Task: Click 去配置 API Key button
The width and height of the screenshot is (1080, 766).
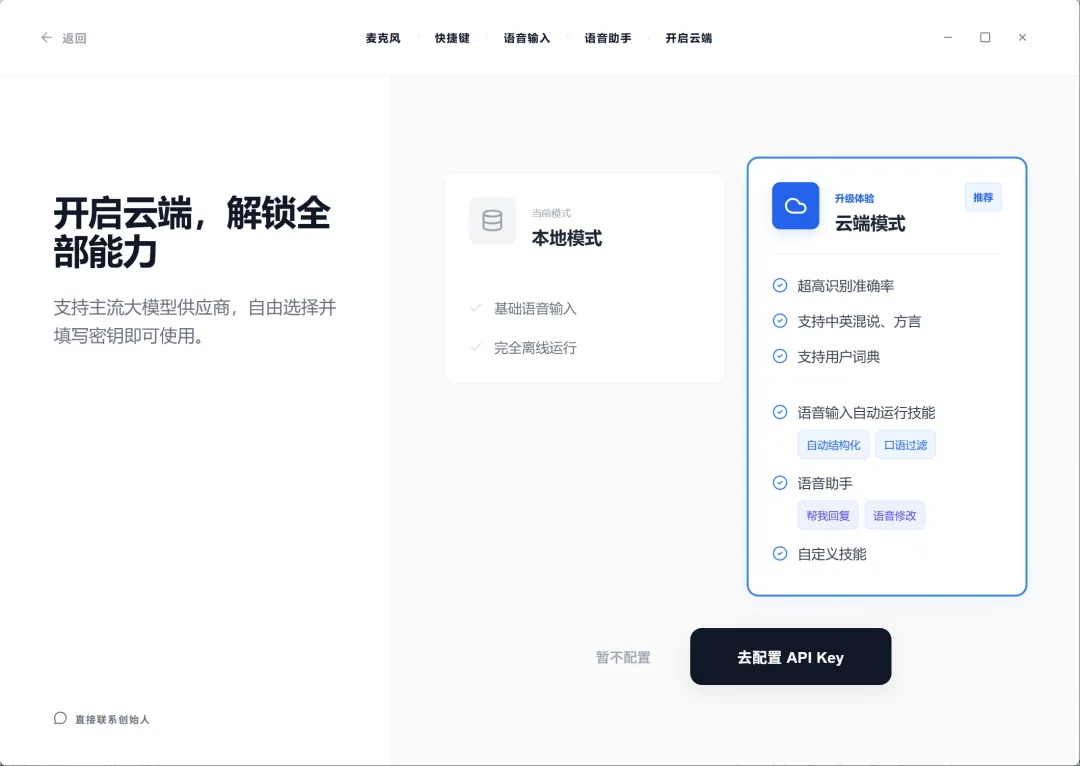Action: (791, 656)
